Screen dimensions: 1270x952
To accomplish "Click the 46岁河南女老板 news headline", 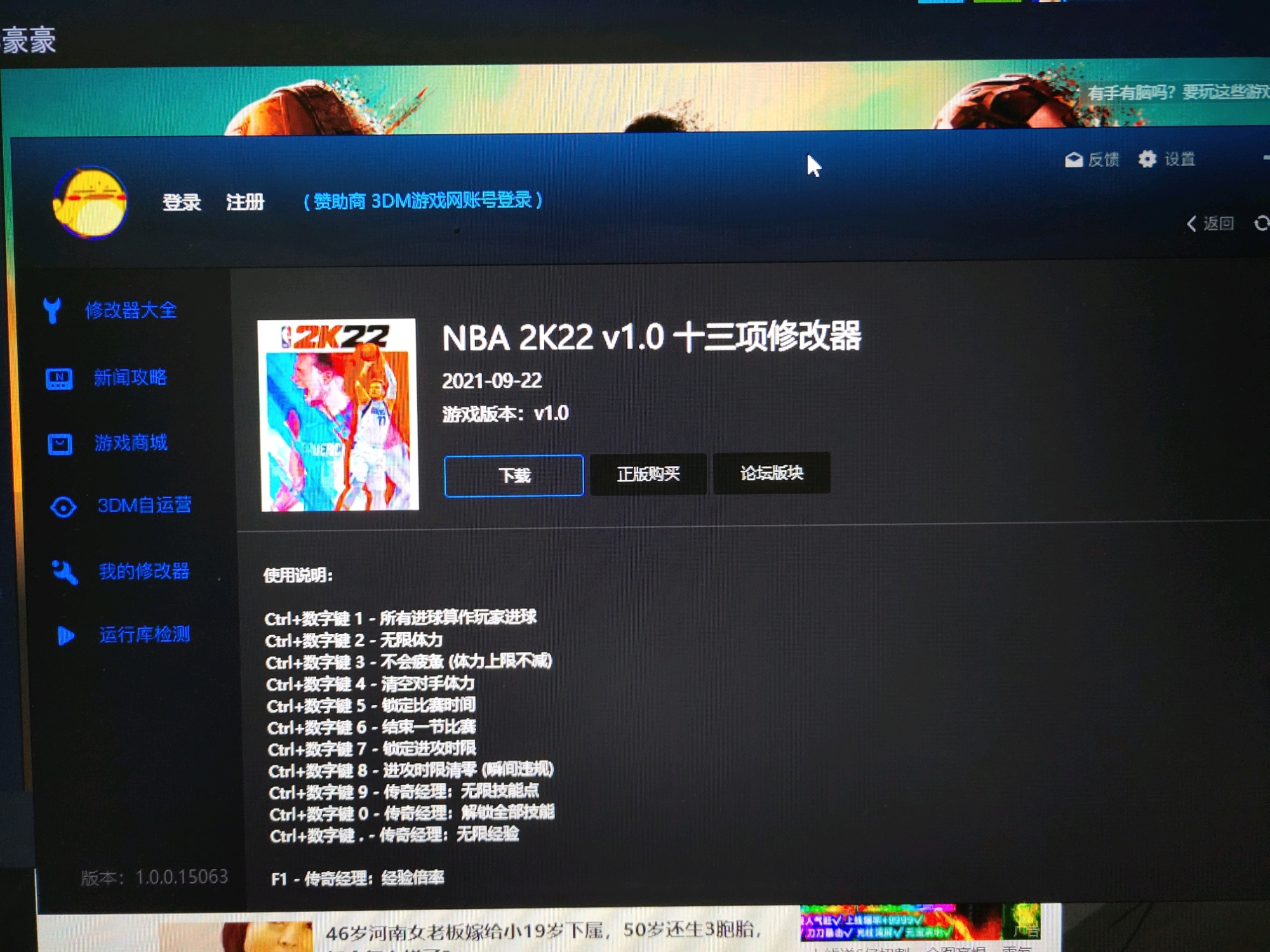I will coord(543,931).
